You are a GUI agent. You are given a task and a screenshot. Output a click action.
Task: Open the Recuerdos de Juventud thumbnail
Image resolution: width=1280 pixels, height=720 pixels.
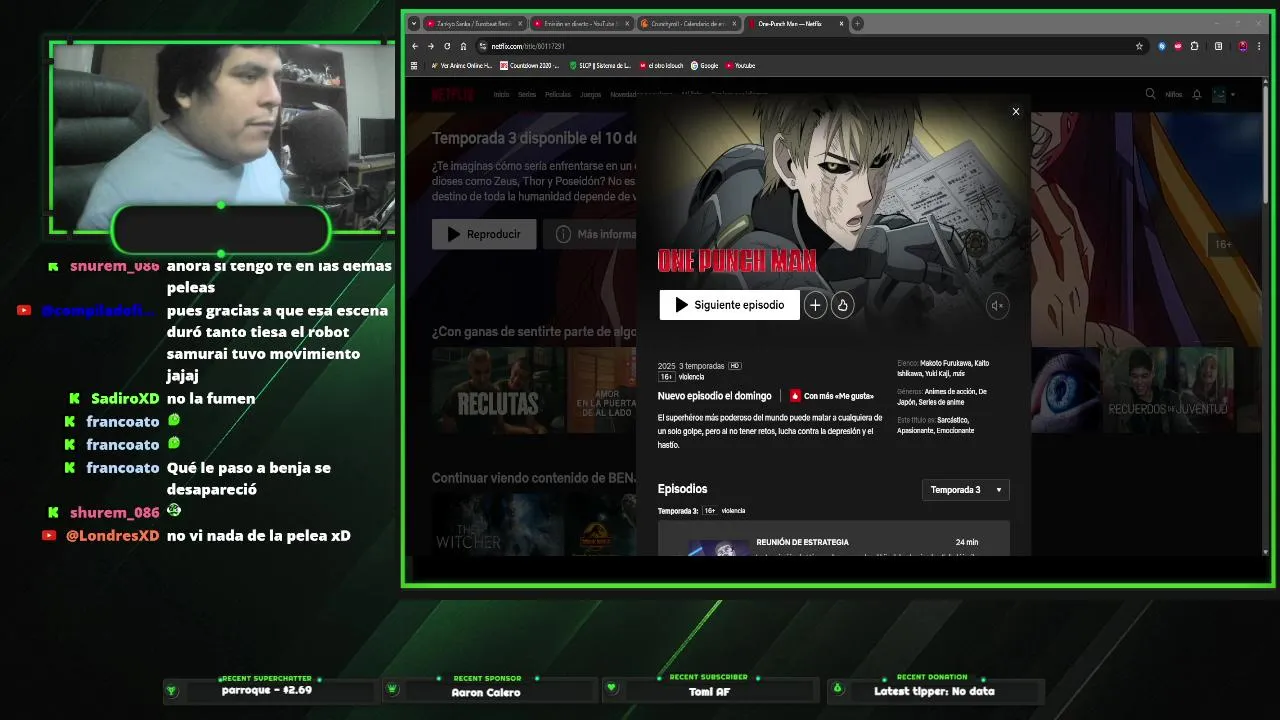1167,390
